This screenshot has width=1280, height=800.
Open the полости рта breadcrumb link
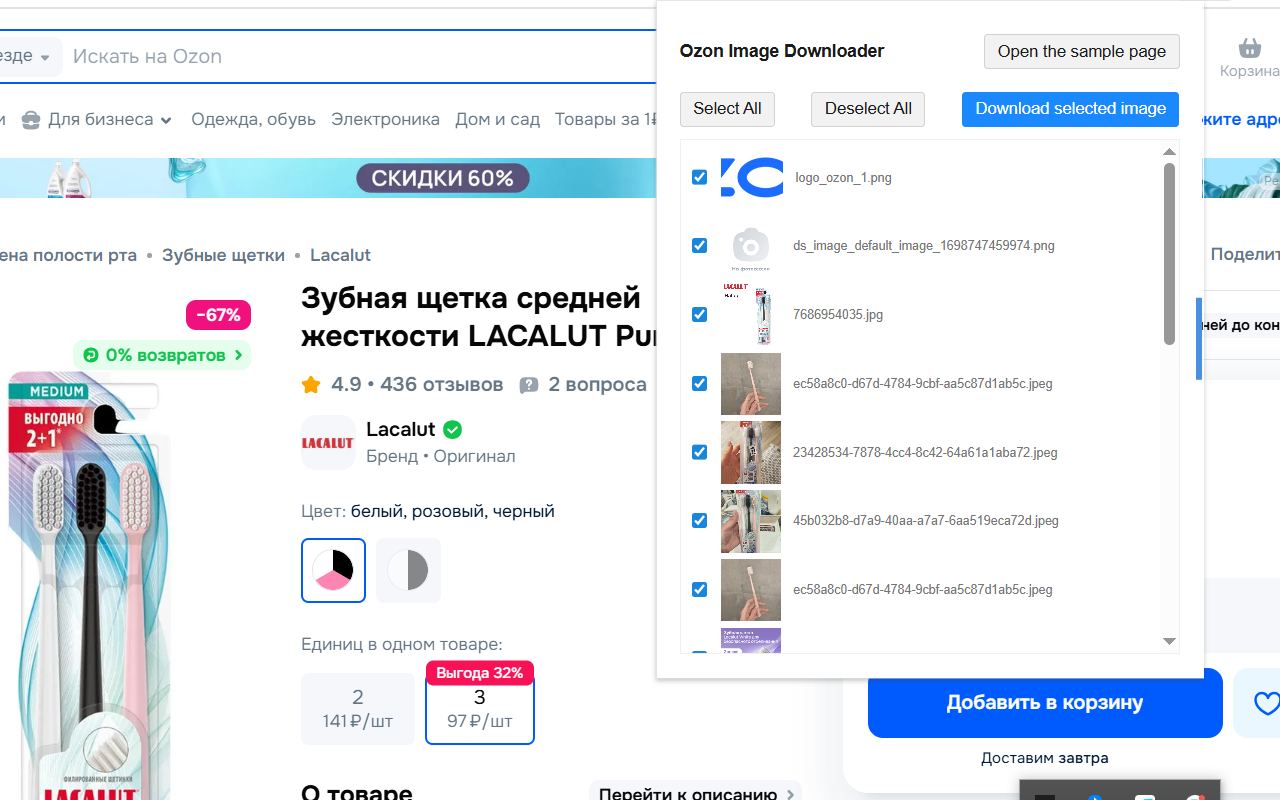(x=68, y=255)
